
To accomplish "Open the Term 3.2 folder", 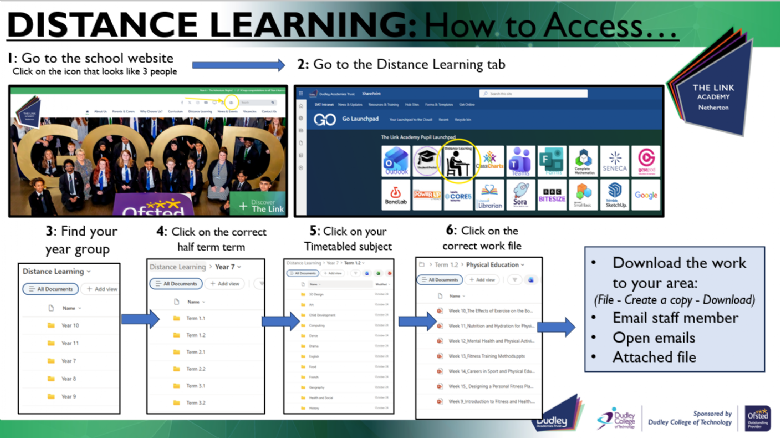I will (x=195, y=403).
